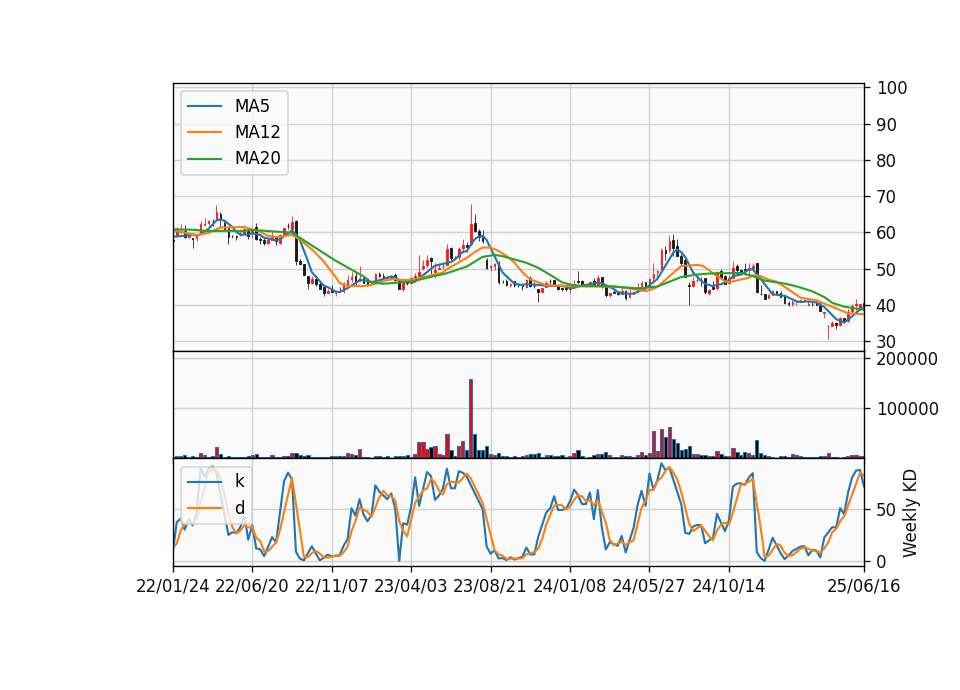Click the d legend label
Image resolution: width=960 pixels, height=690 pixels.
pyautogui.click(x=239, y=508)
